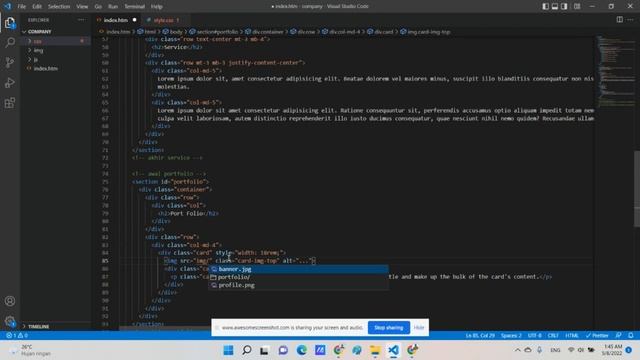The width and height of the screenshot is (640, 360).
Task: Expand the img folder in explorer
Action: coord(38,50)
